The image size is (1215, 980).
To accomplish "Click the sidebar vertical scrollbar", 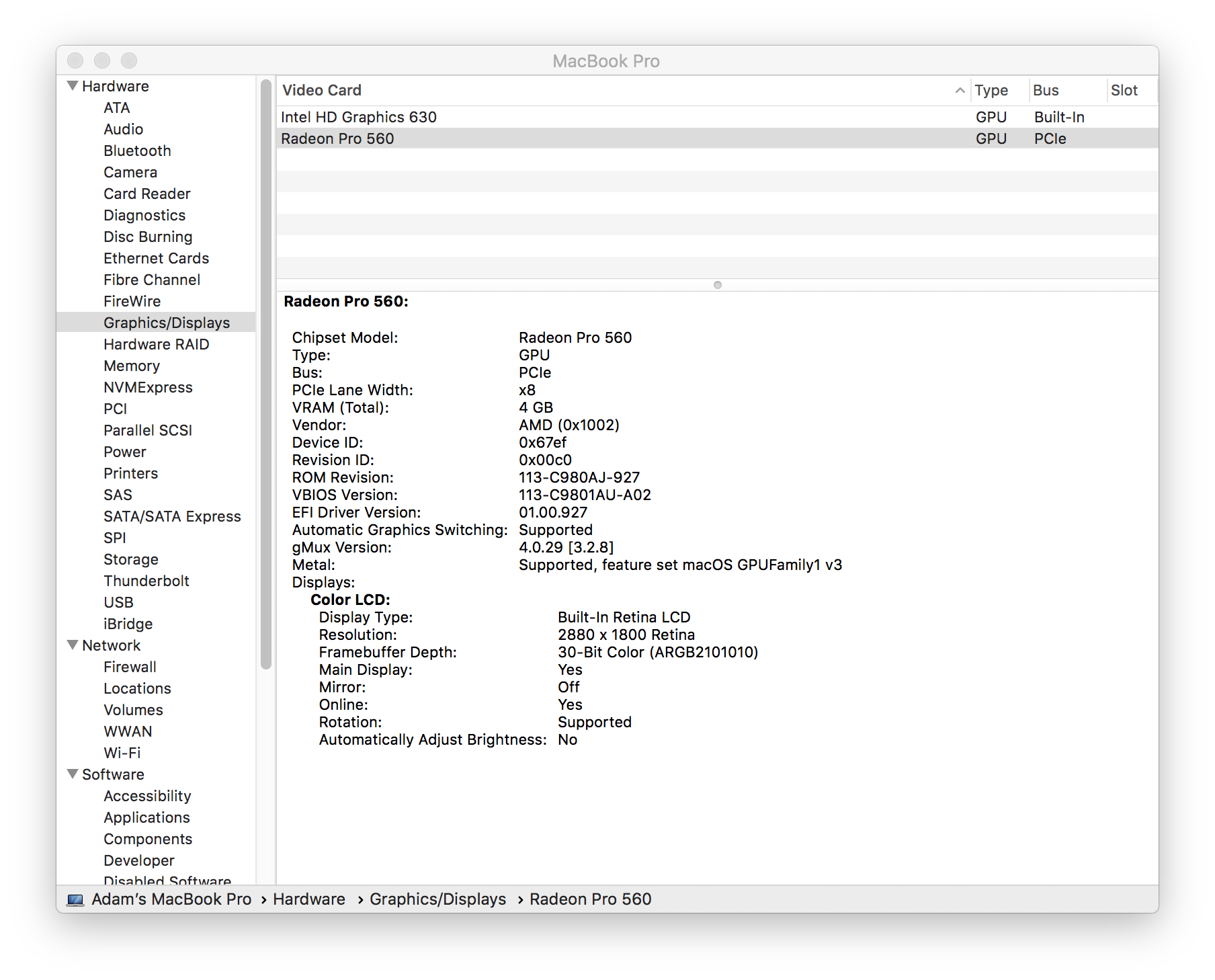I will pyautogui.click(x=266, y=374).
